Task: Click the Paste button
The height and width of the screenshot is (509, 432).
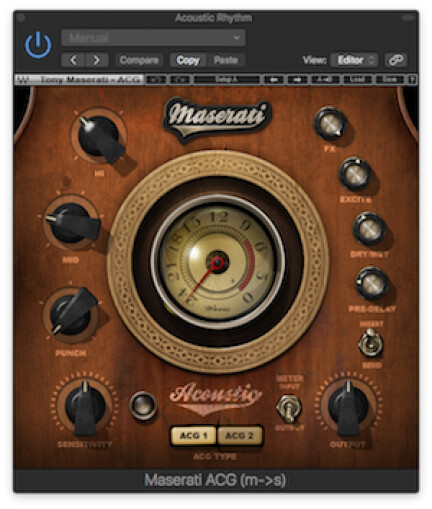Action: (226, 60)
